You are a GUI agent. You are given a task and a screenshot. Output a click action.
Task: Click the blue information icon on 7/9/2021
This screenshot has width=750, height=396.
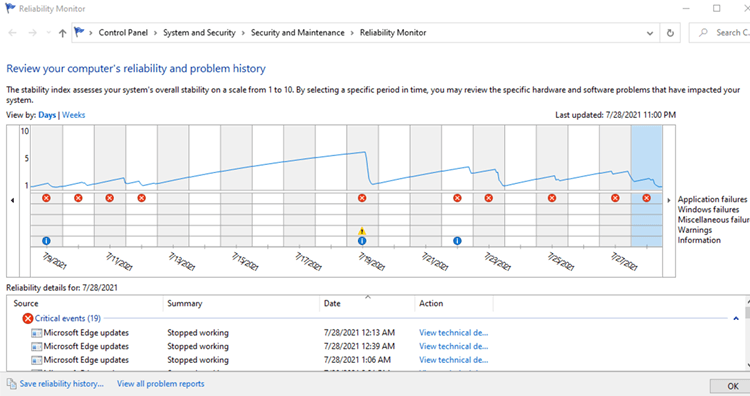(46, 241)
